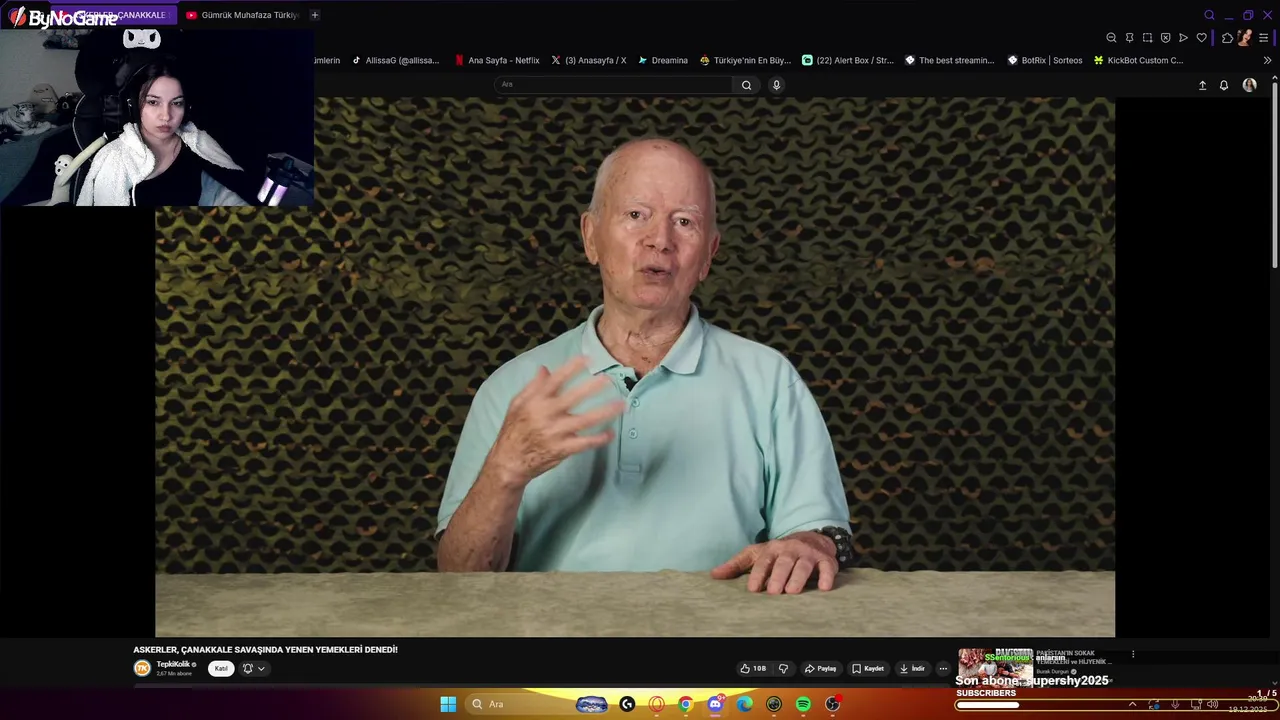Open YouTube create/upload icon

pos(1202,85)
